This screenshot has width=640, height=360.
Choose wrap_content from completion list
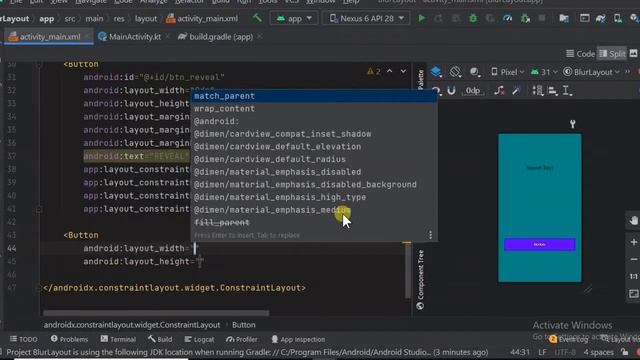314,109
